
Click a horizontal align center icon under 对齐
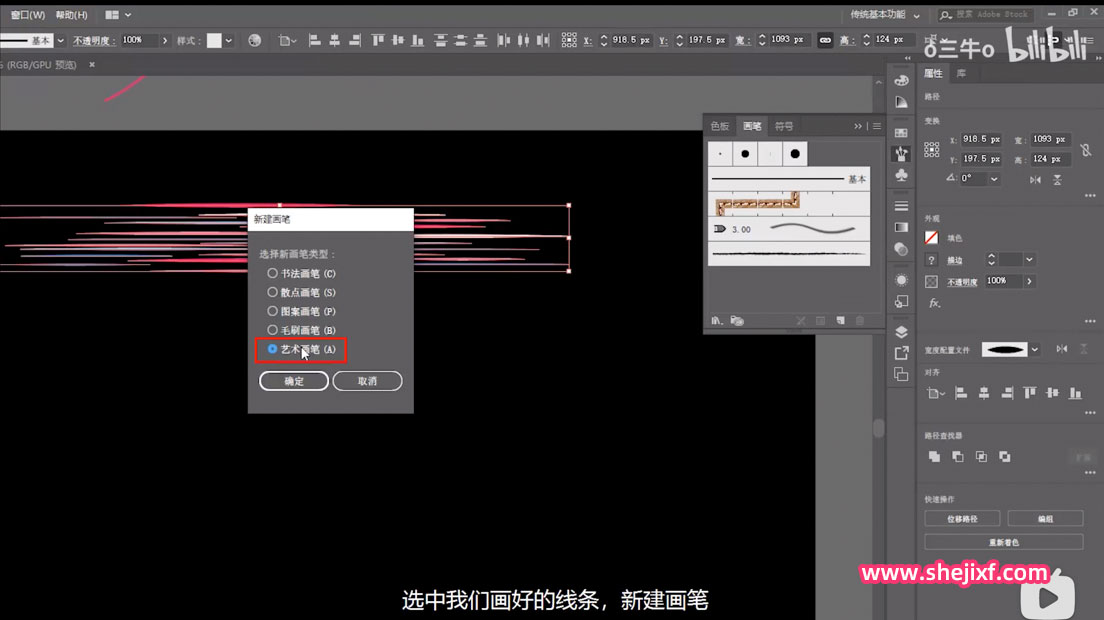(x=985, y=393)
